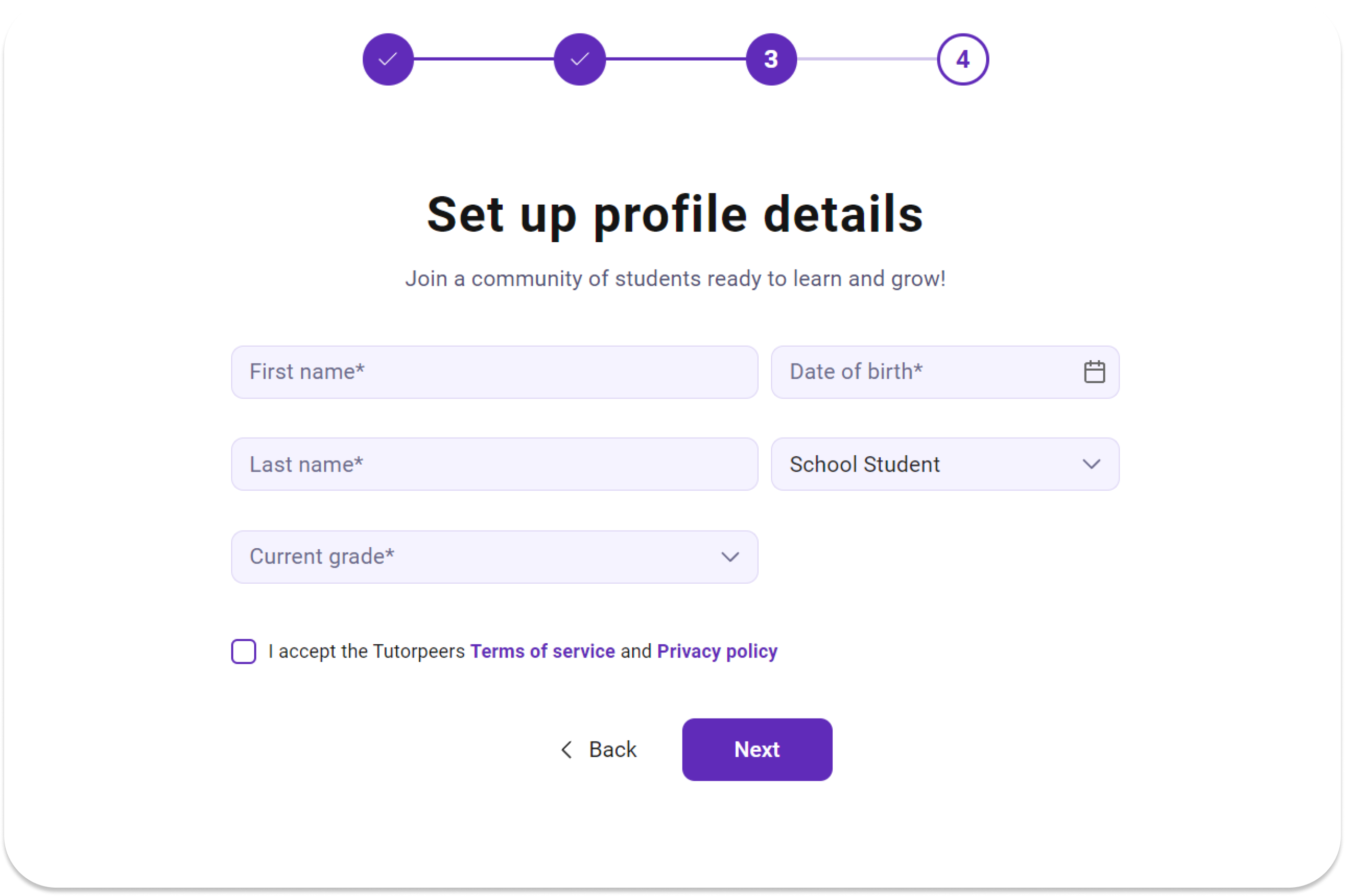Open the Terms of service link
Viewport: 1345px width, 896px height.
click(542, 651)
